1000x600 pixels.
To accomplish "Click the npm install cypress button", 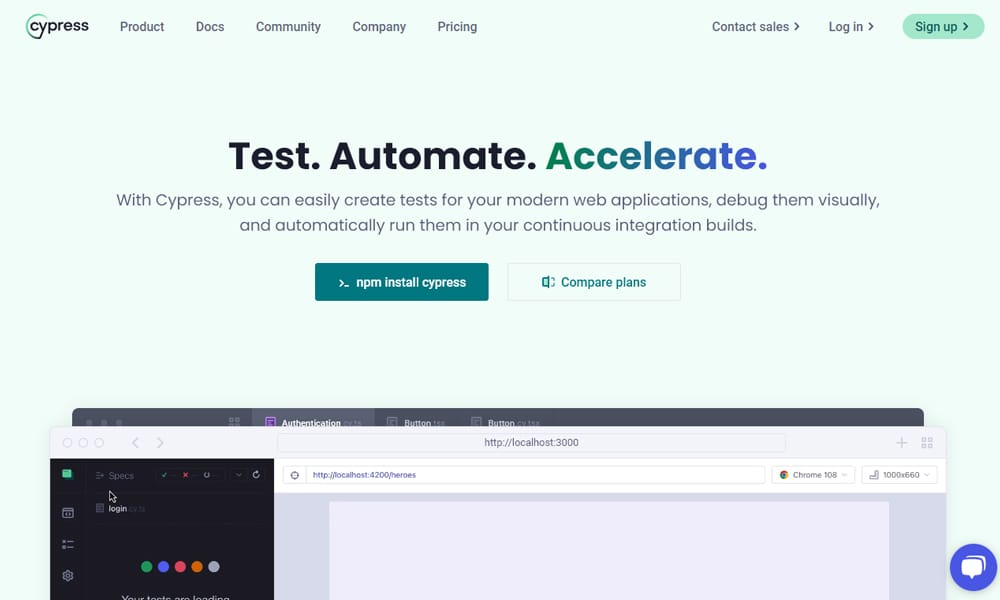I will click(401, 282).
